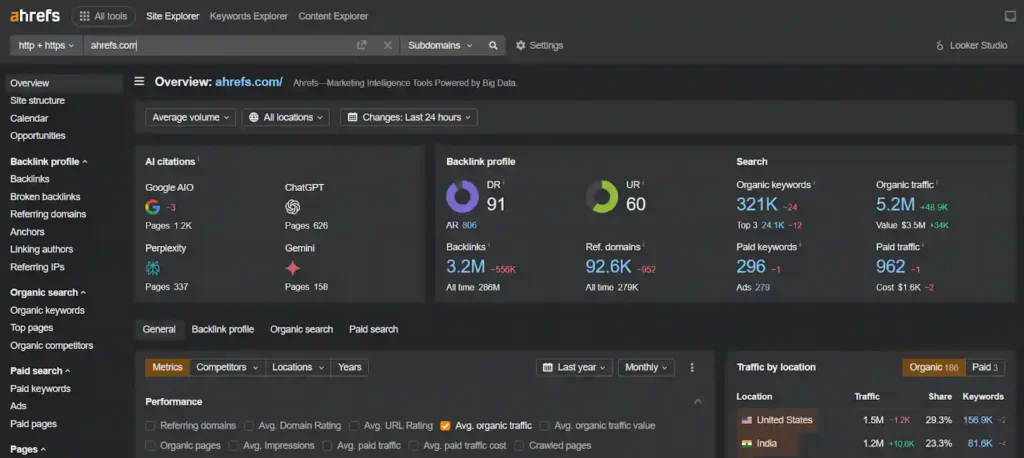Click the UR donut chart
Screen dimensions: 1024x458
(601, 197)
